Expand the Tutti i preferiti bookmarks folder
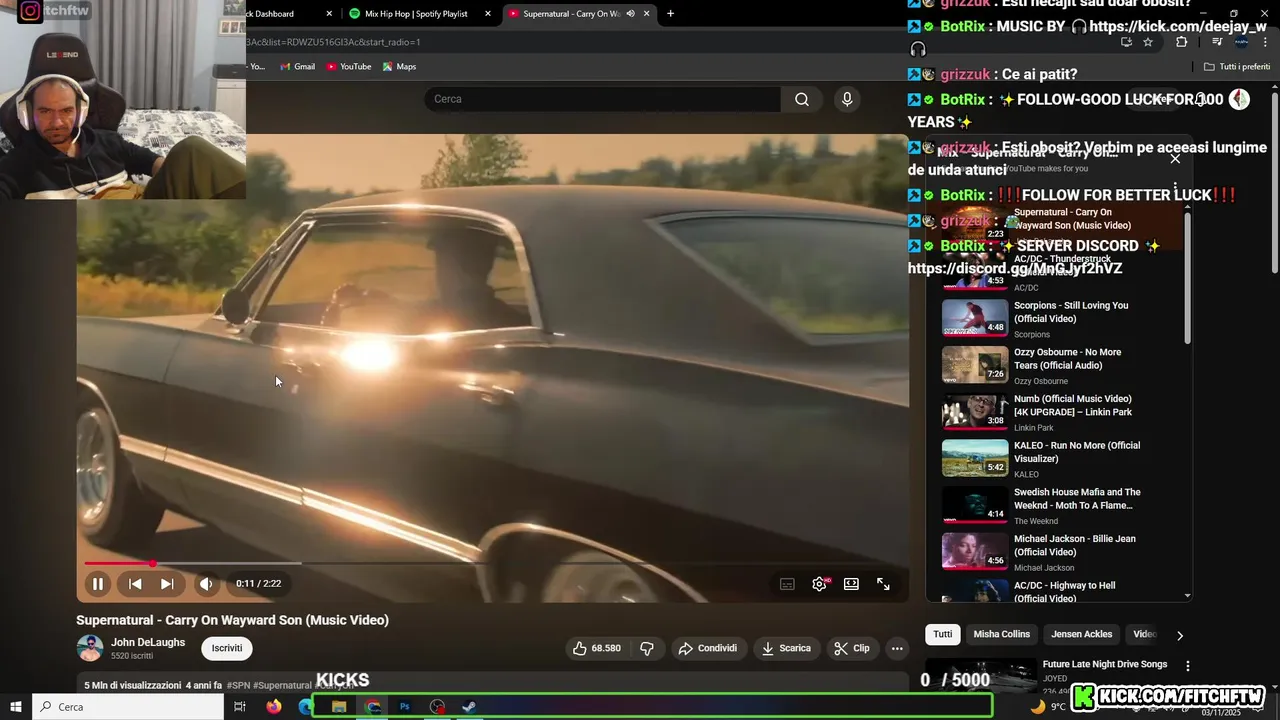 click(x=1237, y=67)
